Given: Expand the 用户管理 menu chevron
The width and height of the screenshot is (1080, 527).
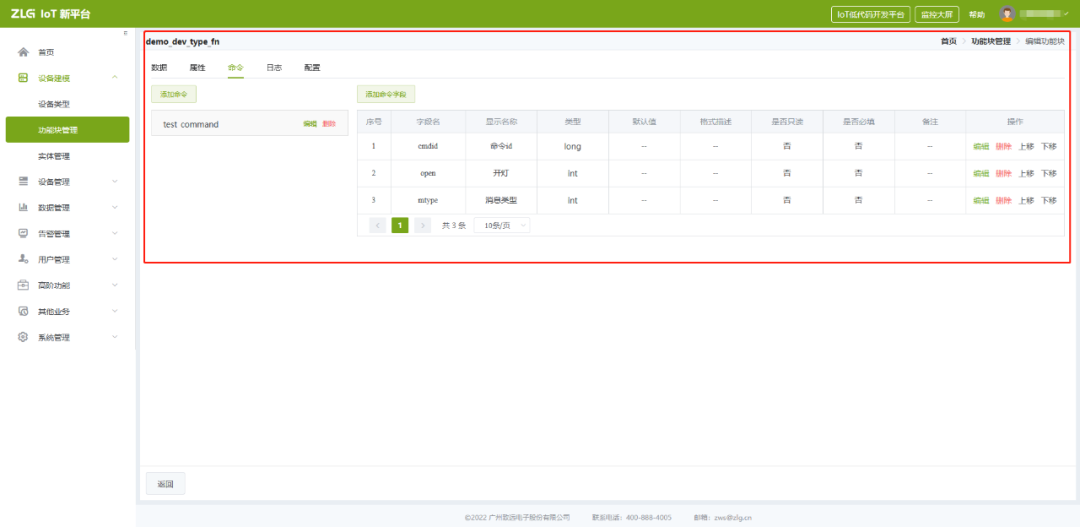Looking at the screenshot, I should [114, 260].
